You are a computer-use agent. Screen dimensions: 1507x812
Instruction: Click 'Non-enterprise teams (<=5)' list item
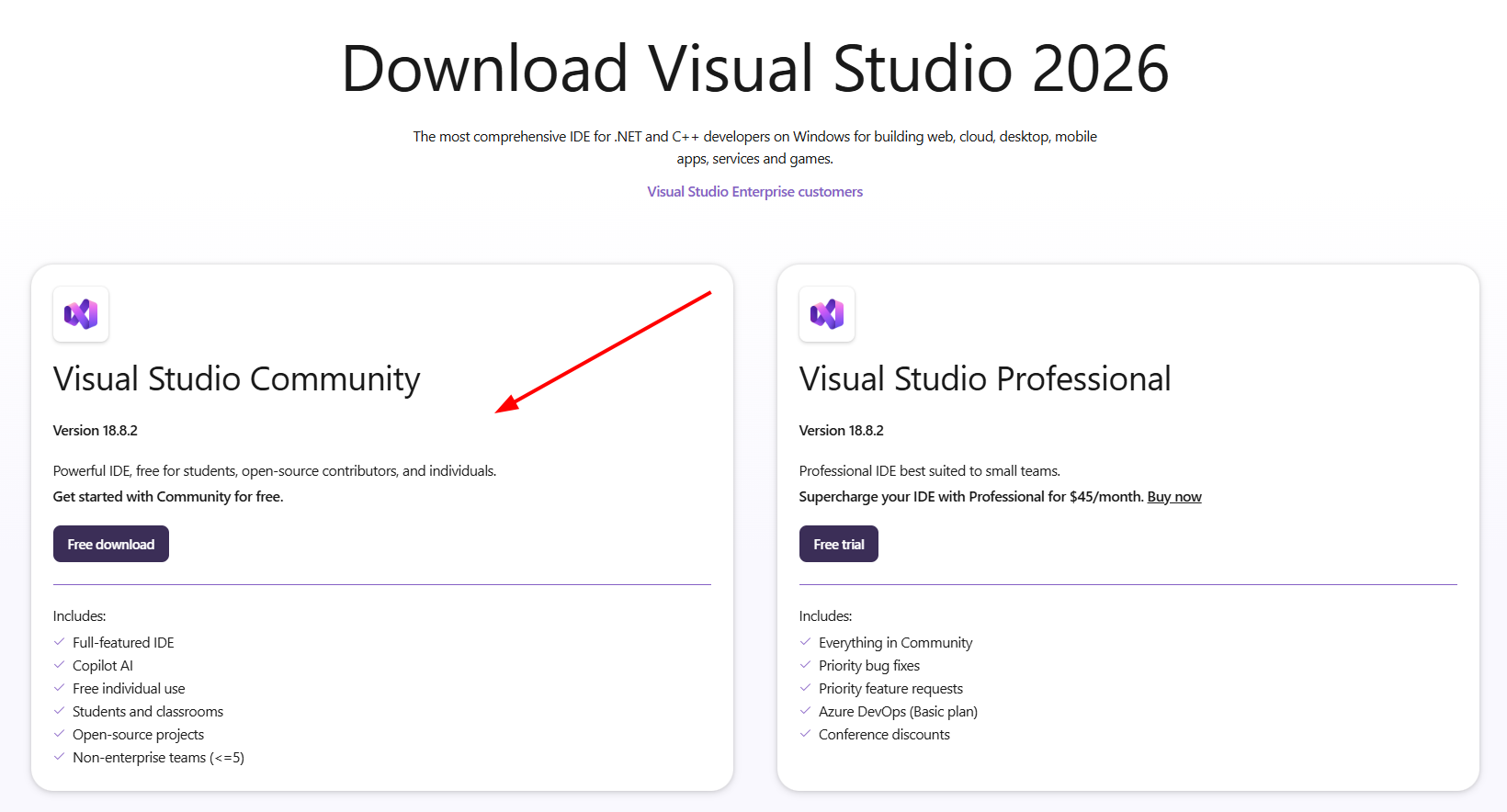click(x=158, y=758)
